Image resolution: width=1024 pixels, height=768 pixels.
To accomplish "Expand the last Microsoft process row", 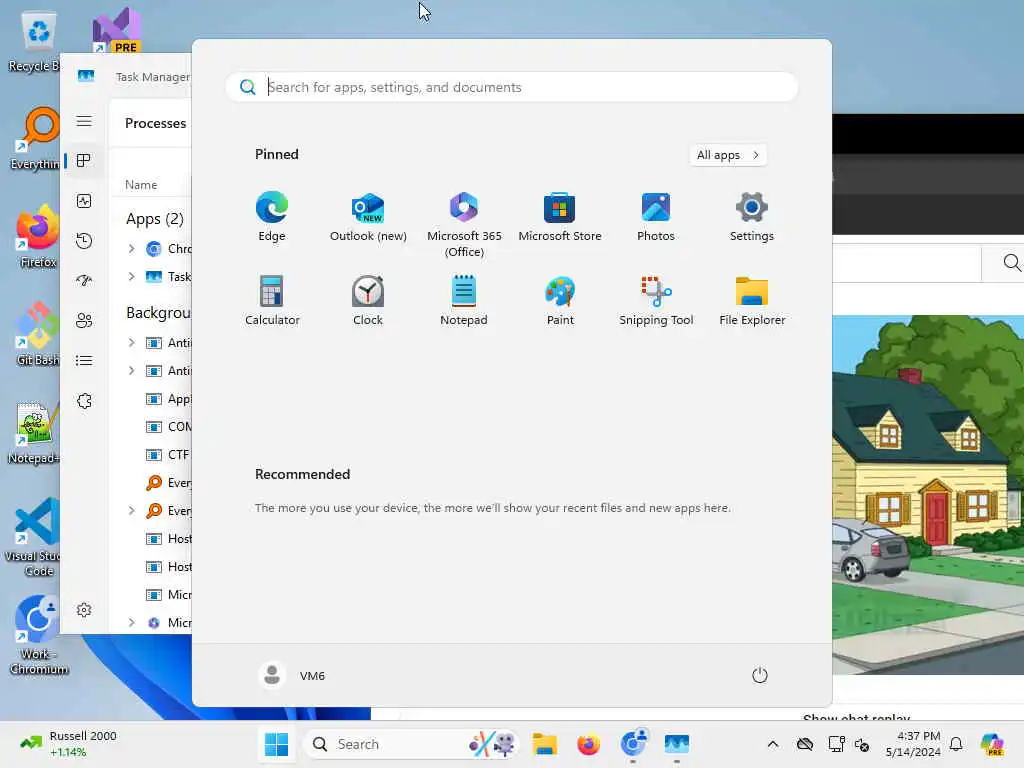I will 131,623.
